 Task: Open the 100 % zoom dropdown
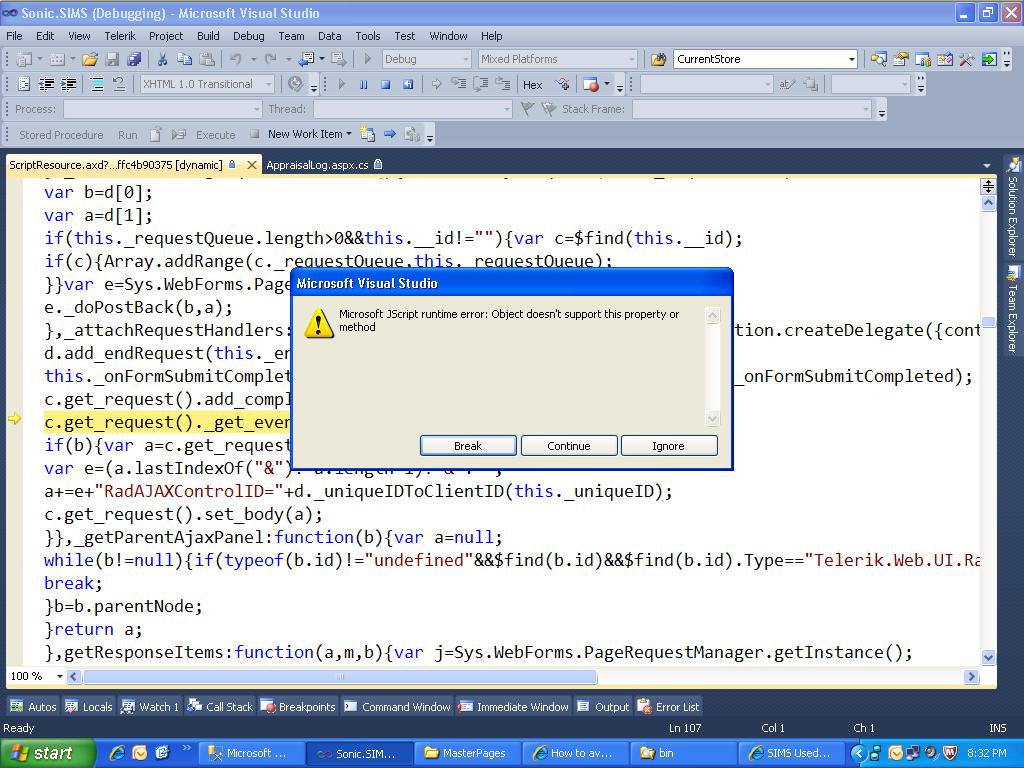[x=59, y=676]
